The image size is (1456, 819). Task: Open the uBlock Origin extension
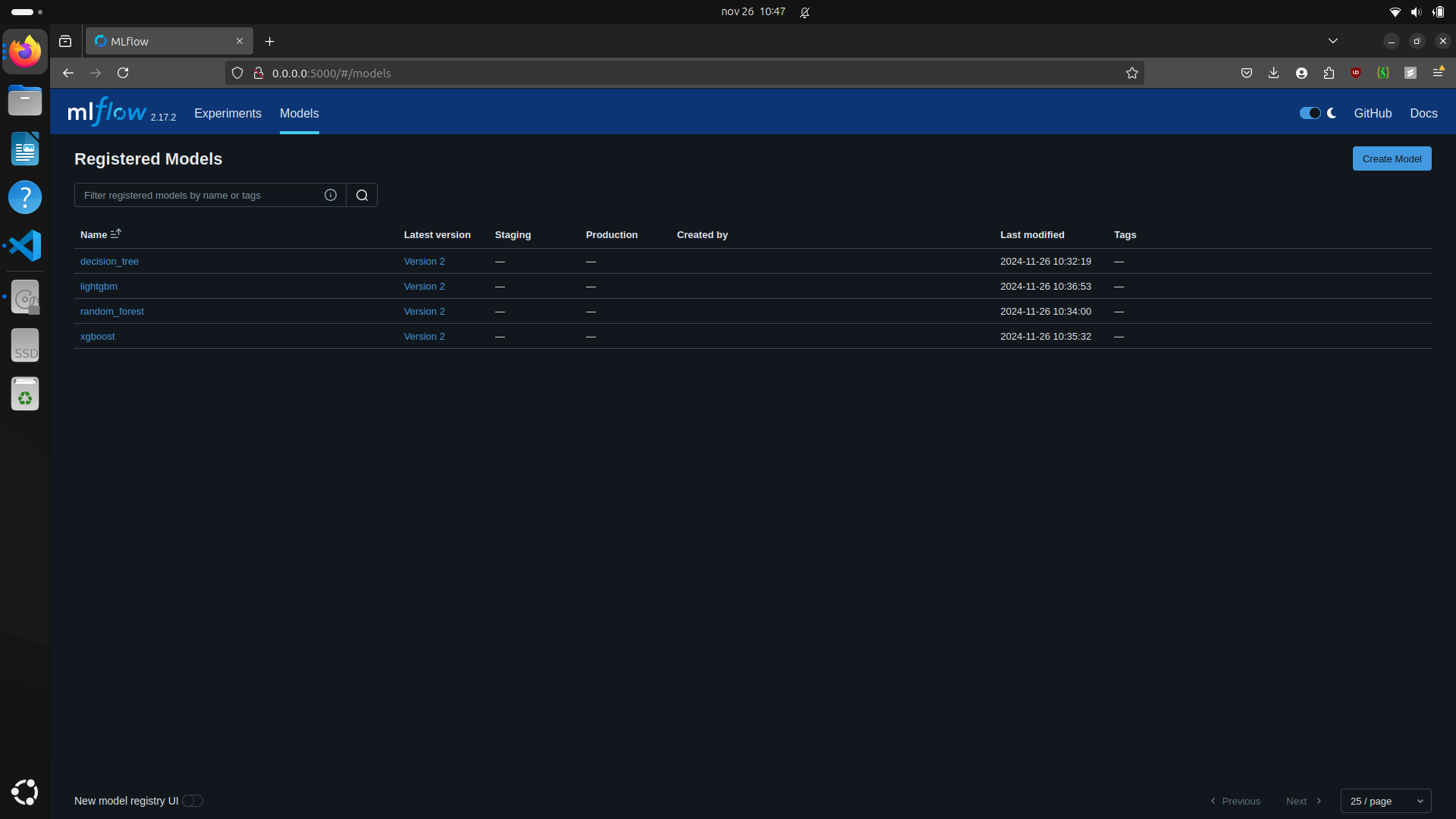coord(1356,73)
